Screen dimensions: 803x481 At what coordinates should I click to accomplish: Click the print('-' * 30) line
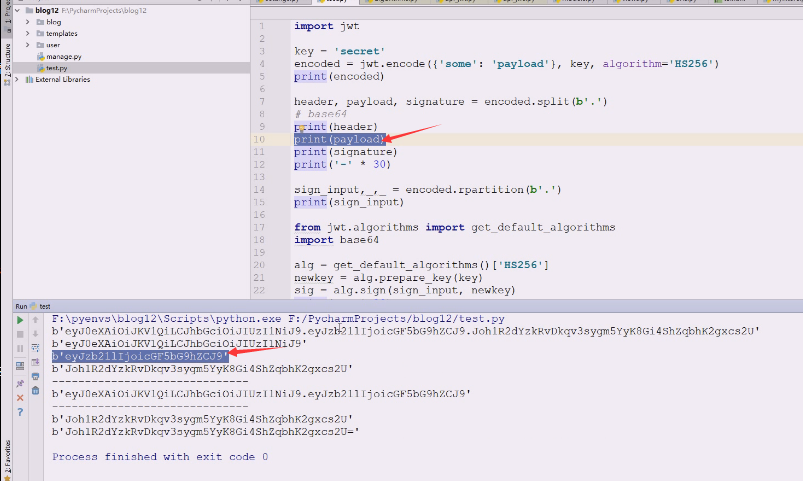coord(342,164)
